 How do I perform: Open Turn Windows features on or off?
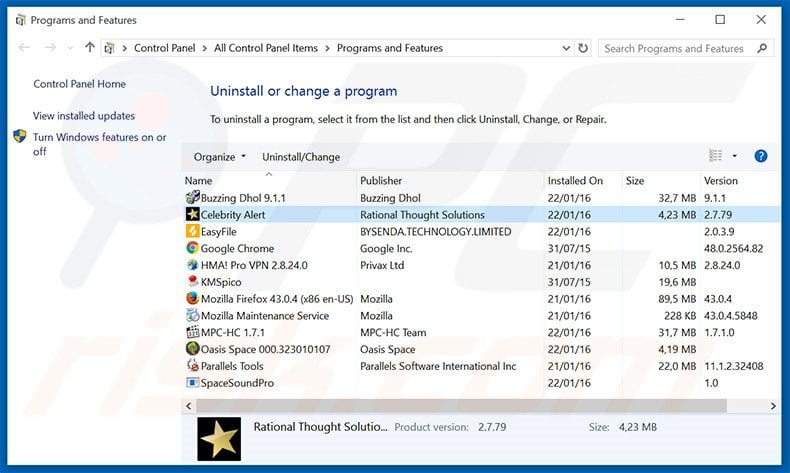coord(99,144)
